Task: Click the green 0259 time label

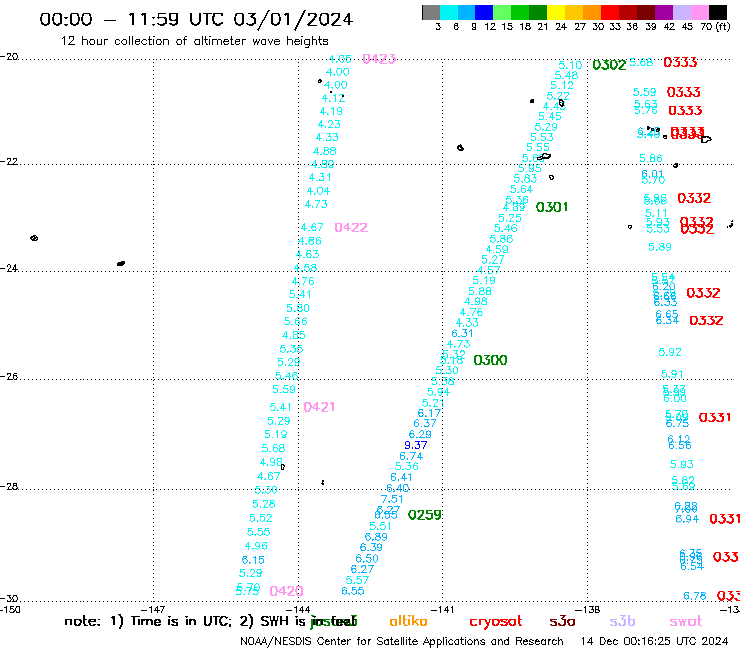Action: point(425,515)
